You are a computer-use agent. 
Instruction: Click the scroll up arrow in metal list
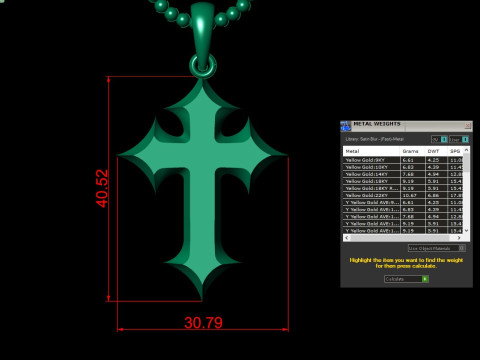pyautogui.click(x=466, y=150)
